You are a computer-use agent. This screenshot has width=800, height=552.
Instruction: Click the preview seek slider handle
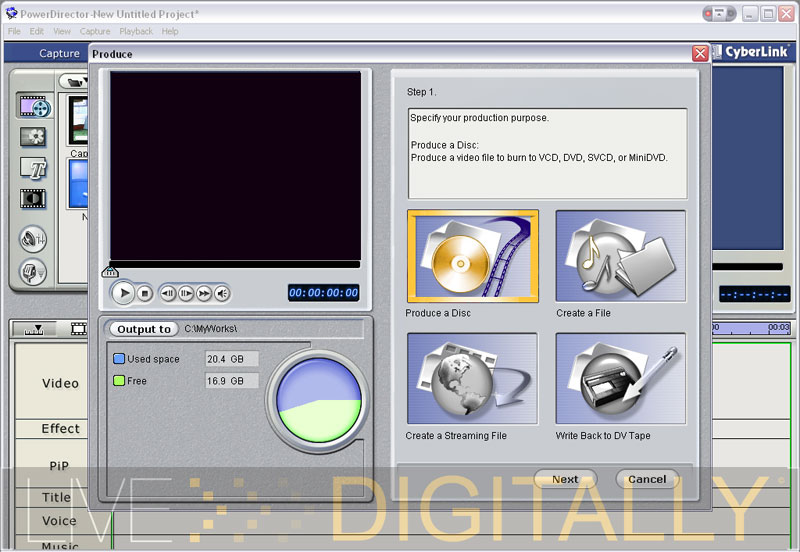point(111,271)
